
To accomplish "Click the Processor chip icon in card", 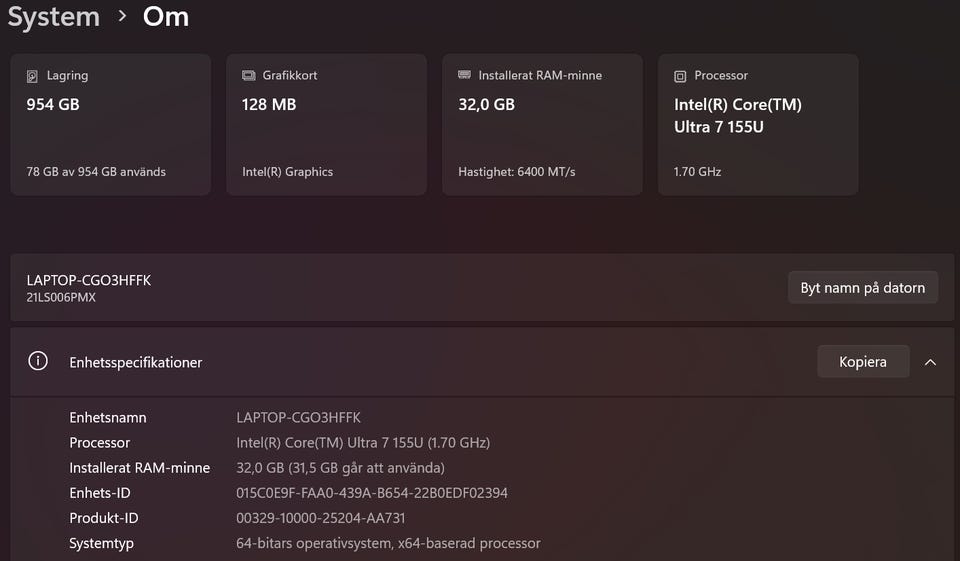I will pos(681,76).
